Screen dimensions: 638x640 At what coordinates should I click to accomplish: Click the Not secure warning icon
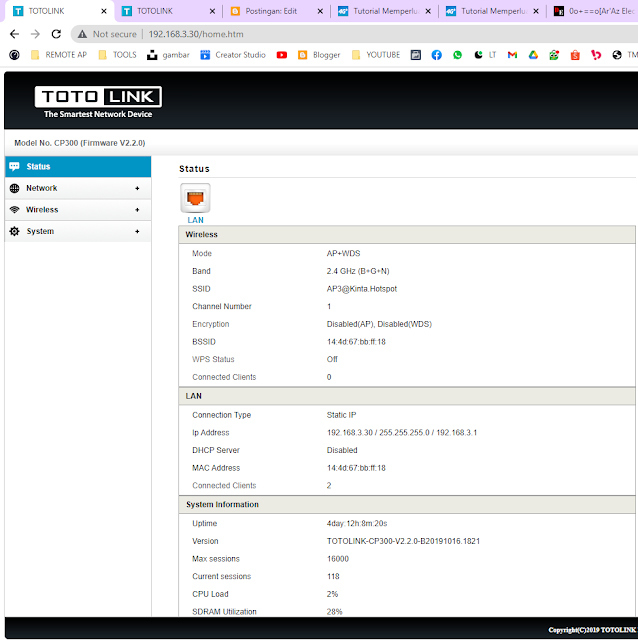82,34
